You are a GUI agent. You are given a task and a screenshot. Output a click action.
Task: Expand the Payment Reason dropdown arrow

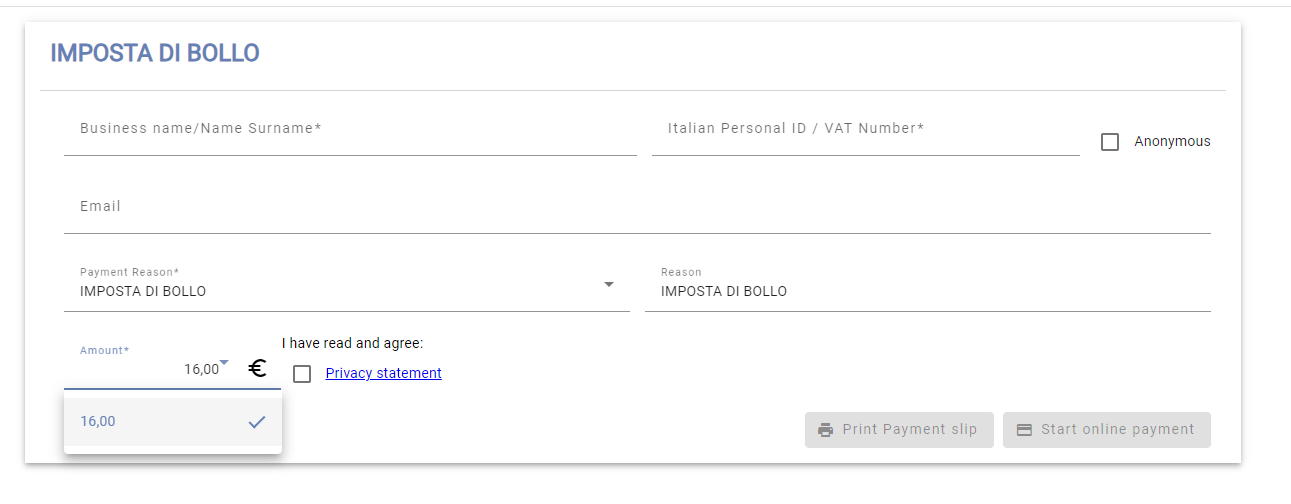pyautogui.click(x=609, y=285)
